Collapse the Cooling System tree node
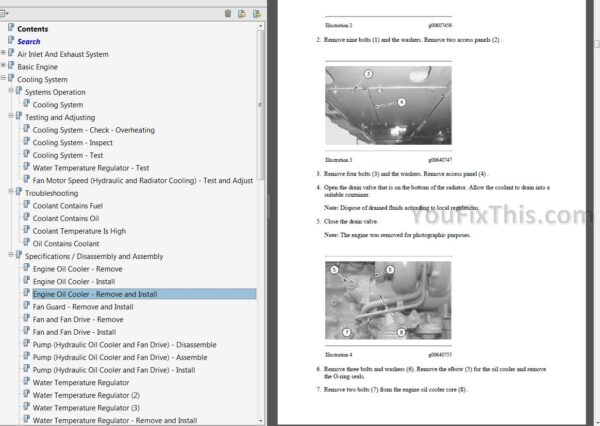 (3, 79)
